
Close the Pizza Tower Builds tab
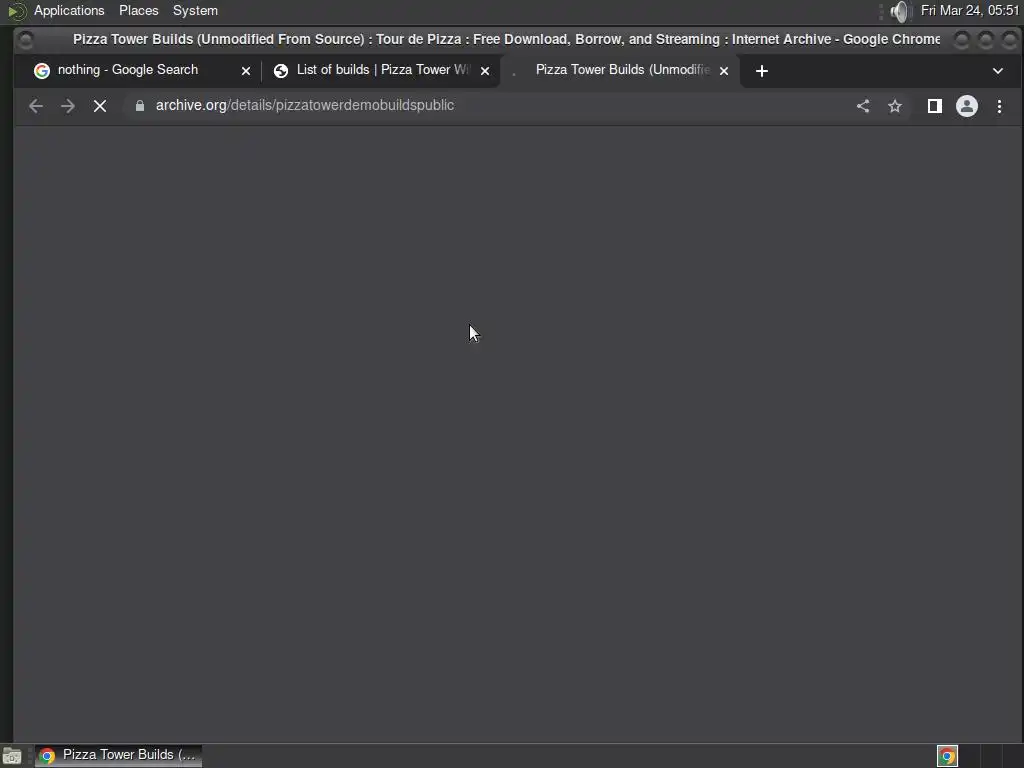click(x=724, y=71)
